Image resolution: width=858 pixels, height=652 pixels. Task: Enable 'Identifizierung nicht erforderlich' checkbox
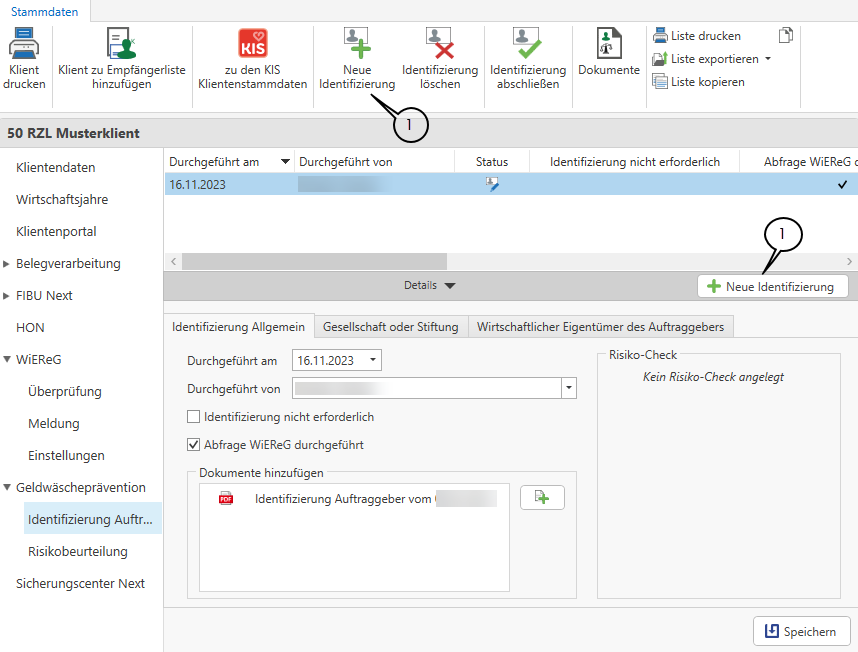(x=194, y=417)
